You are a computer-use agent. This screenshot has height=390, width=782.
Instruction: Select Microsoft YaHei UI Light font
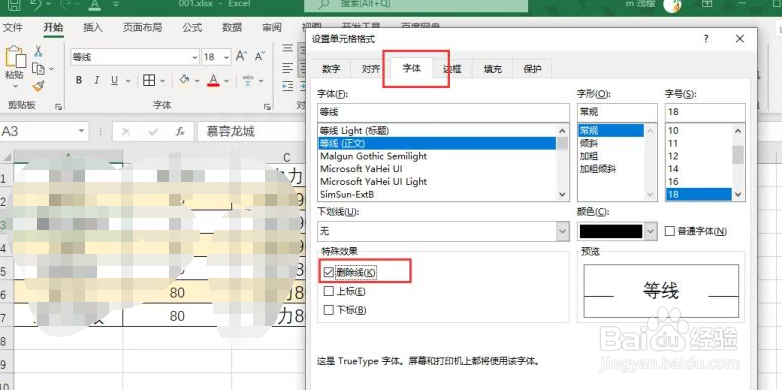(373, 182)
